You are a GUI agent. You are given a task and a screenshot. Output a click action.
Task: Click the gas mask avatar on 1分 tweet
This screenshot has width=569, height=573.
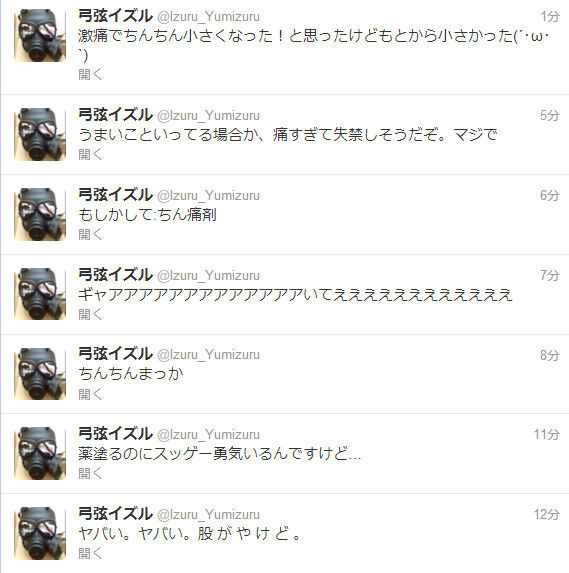[40, 35]
